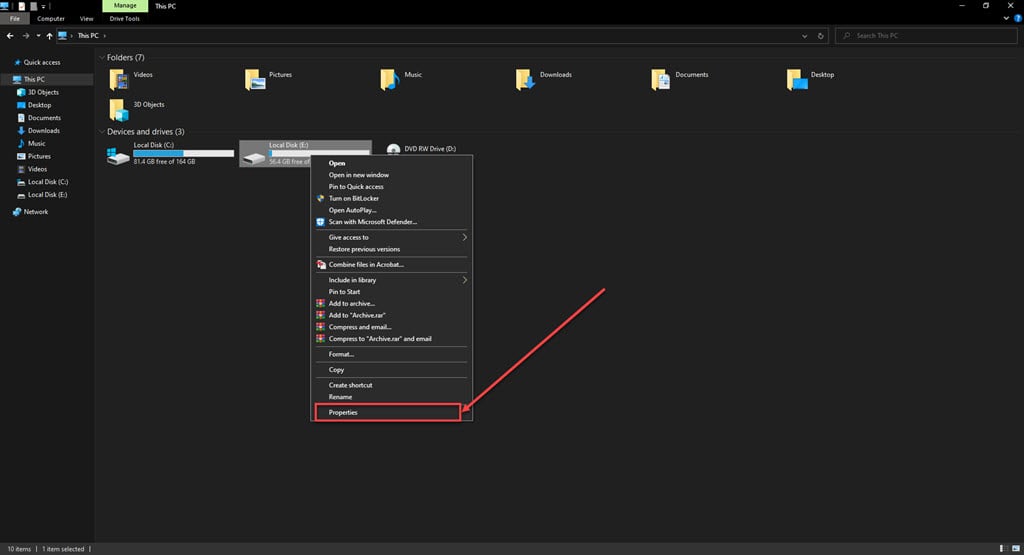1024x555 pixels.
Task: Switch to large icons view in status bar
Action: (x=1016, y=548)
